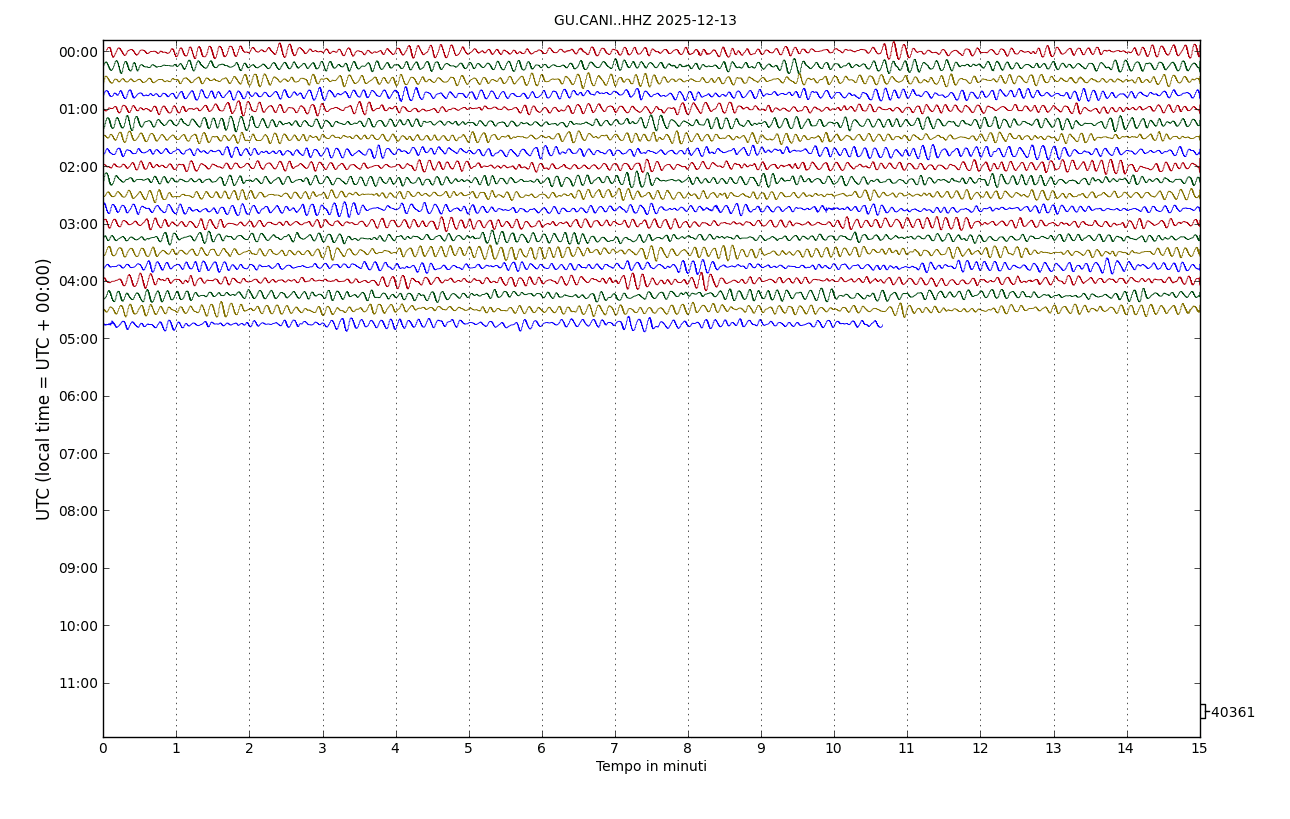Click the 09:00 label on the y-axis
1290x819 pixels.
tap(78, 569)
